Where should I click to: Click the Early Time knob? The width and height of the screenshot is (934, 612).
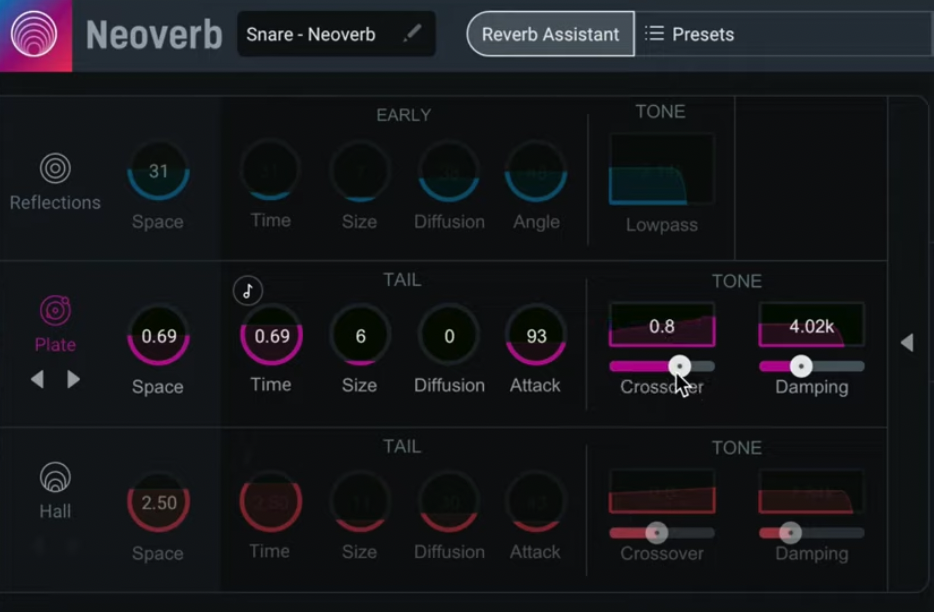(x=270, y=171)
